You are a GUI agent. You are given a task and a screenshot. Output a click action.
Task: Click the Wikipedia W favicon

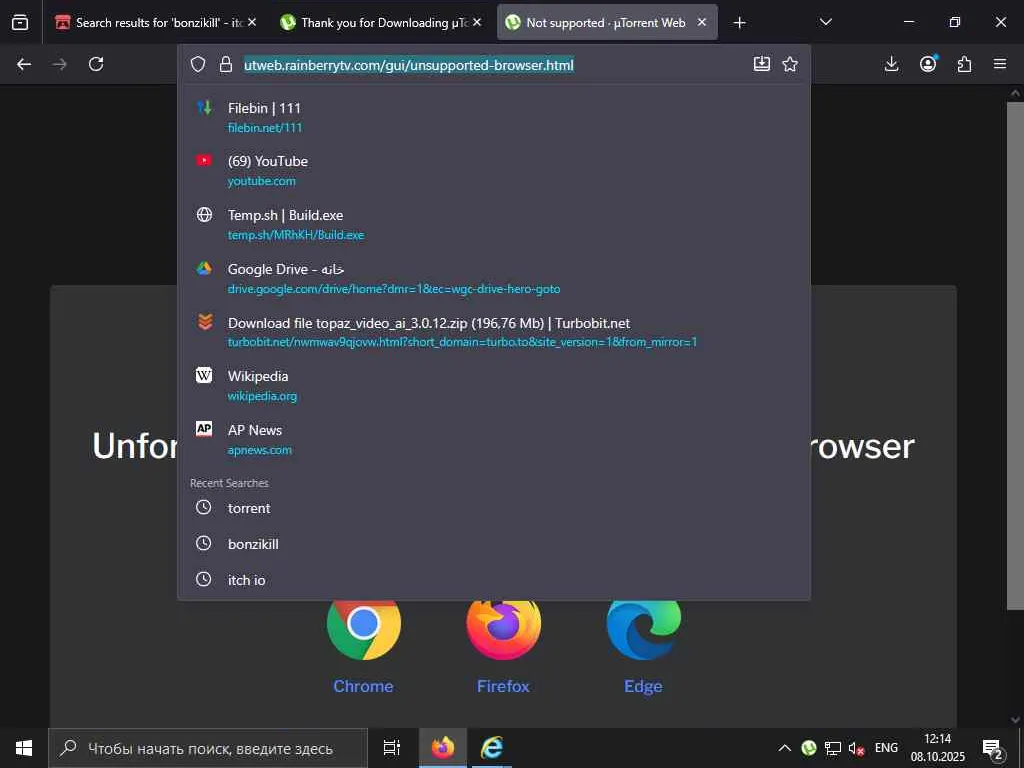coord(204,375)
